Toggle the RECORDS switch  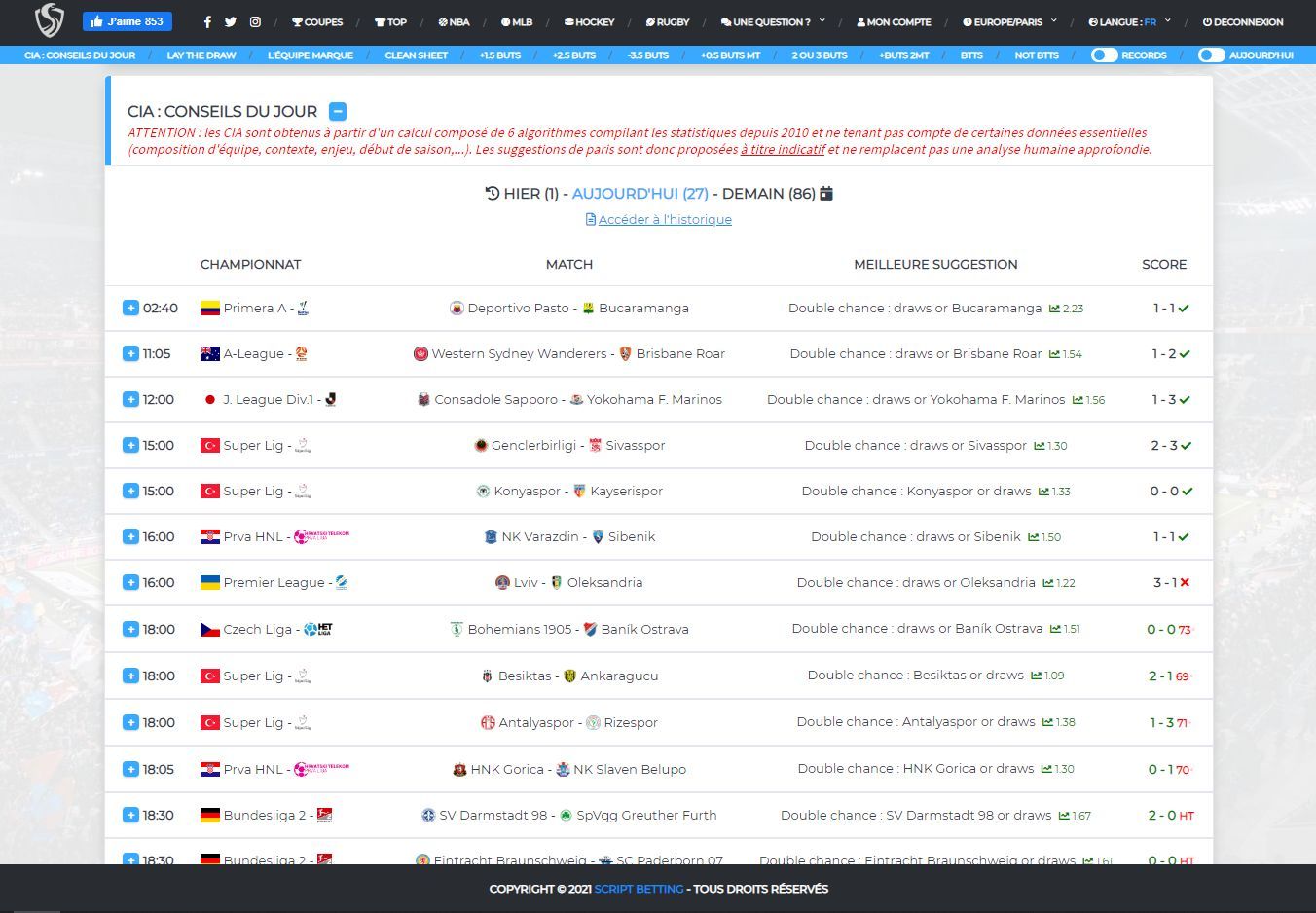point(1104,55)
